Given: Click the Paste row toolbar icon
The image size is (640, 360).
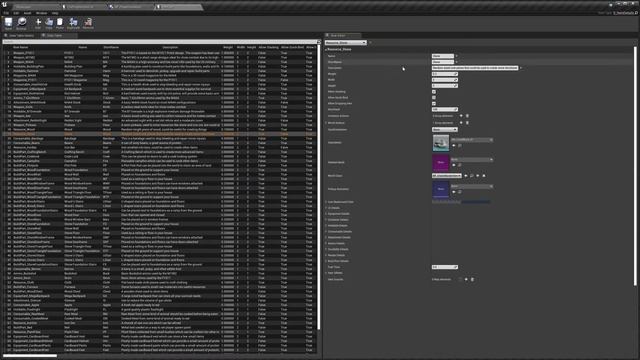Looking at the screenshot, I should click(60, 23).
